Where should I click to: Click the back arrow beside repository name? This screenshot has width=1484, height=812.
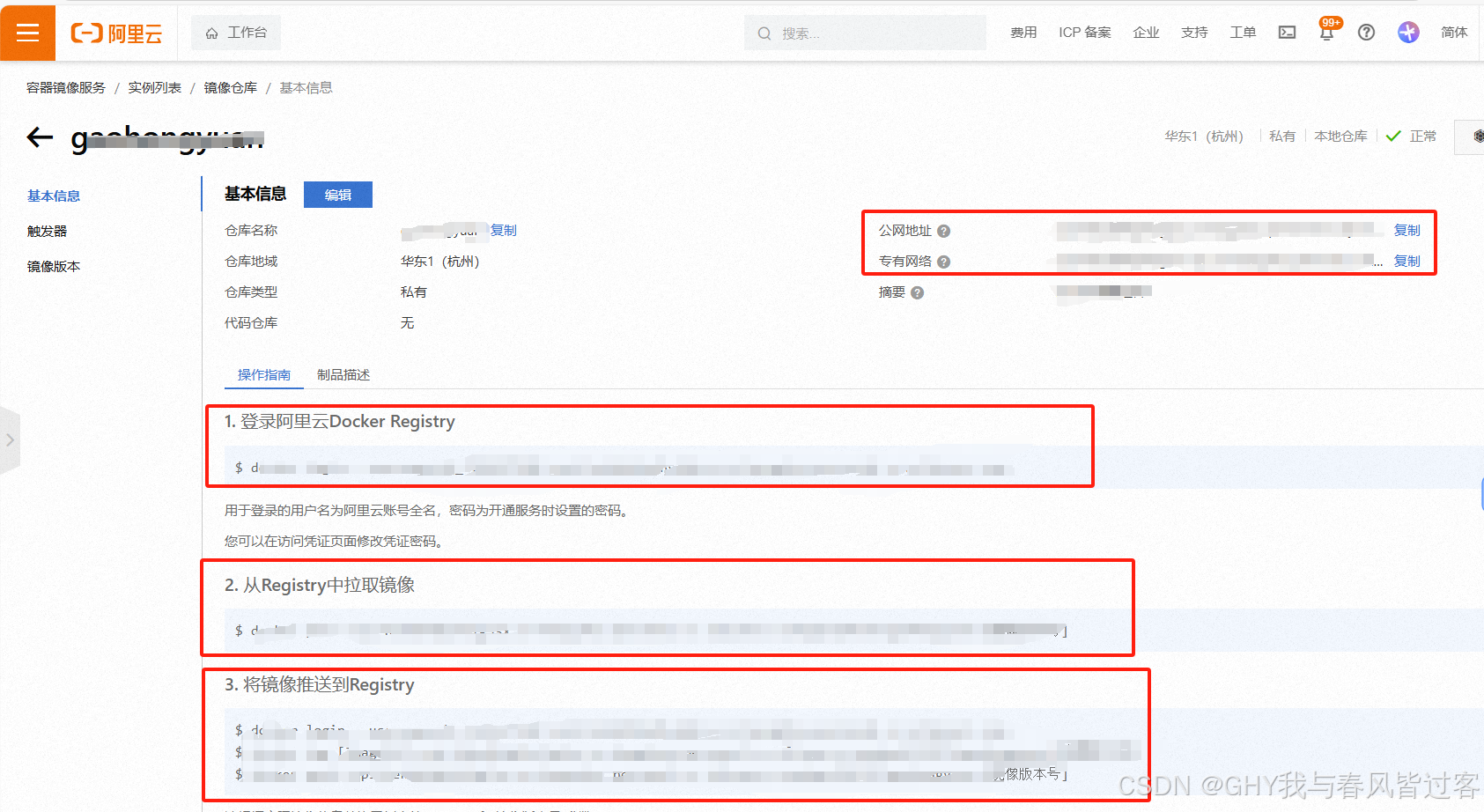click(40, 137)
